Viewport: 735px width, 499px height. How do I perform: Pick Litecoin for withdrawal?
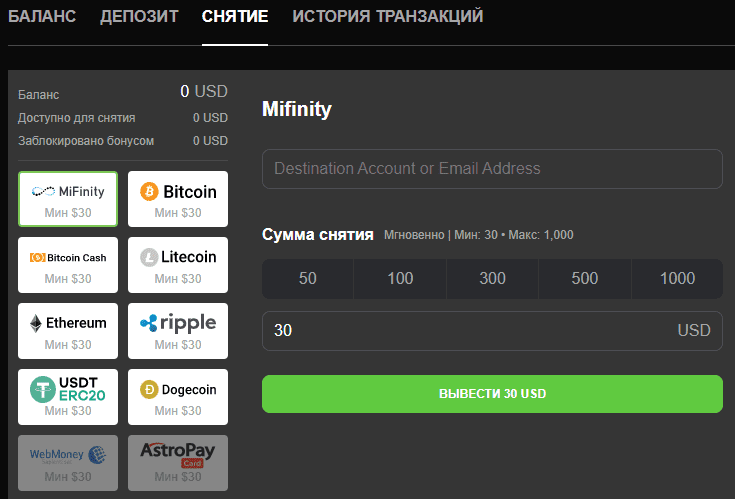(x=178, y=265)
